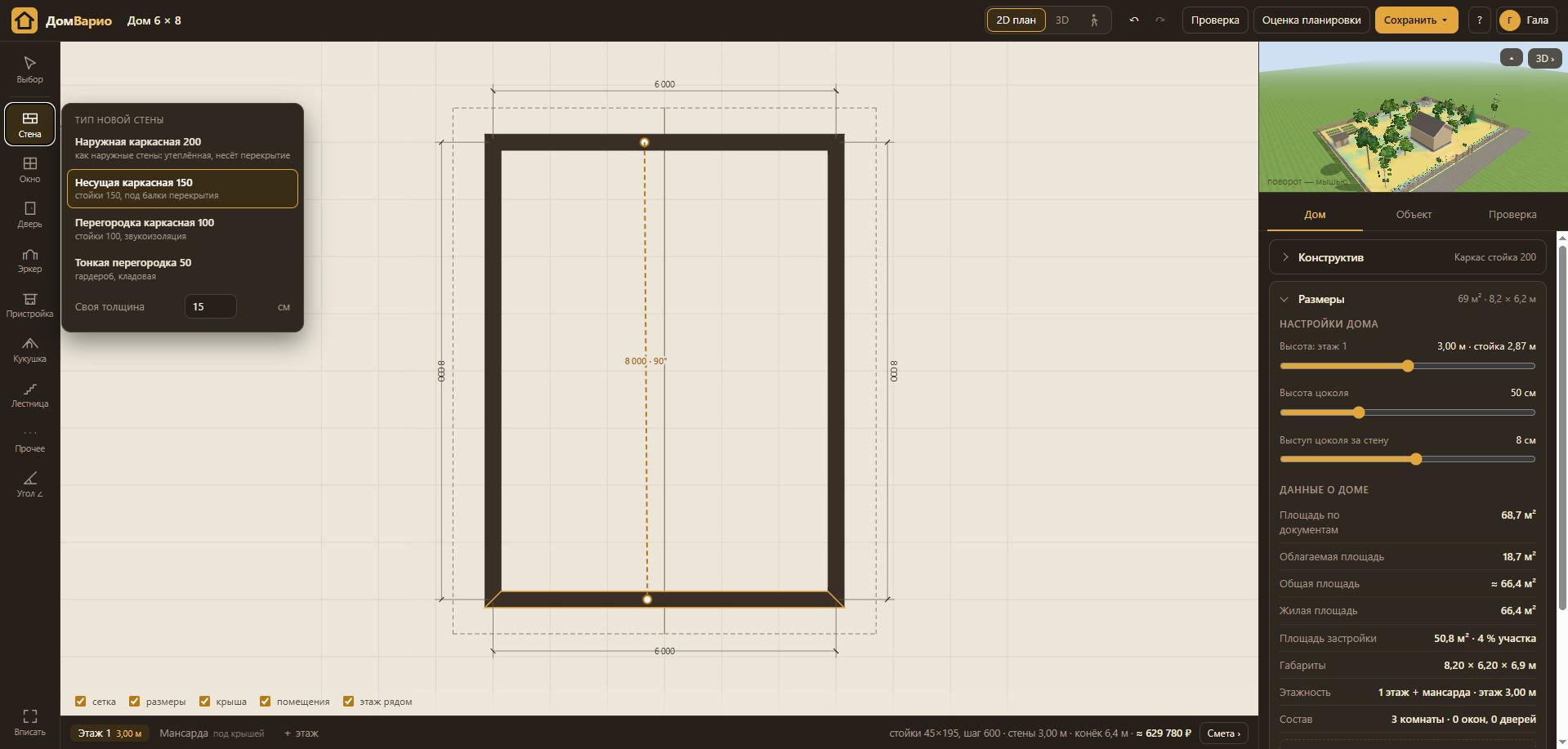Collapse the Размеры section
Viewport: 1568px width, 749px height.
(1407, 299)
